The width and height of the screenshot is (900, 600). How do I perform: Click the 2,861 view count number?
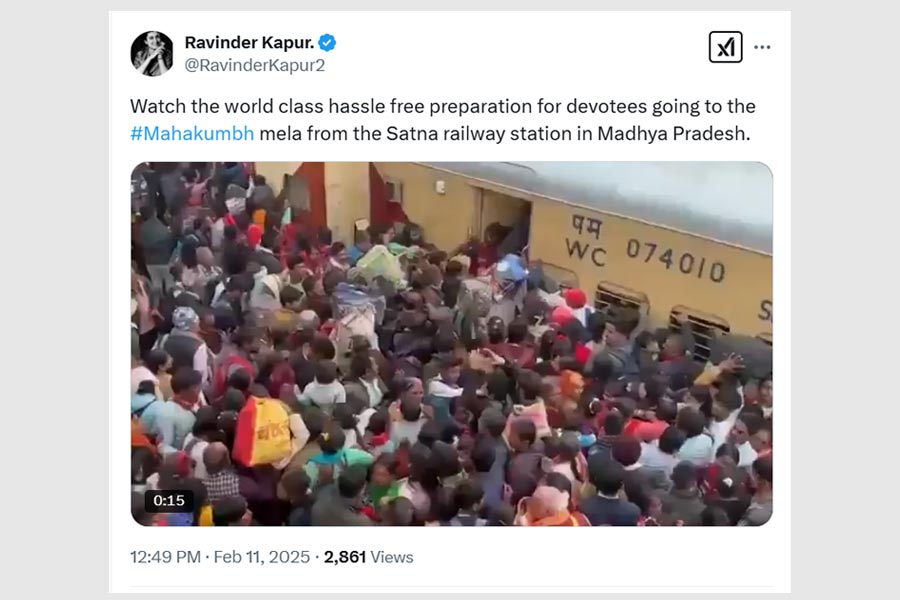pos(345,557)
